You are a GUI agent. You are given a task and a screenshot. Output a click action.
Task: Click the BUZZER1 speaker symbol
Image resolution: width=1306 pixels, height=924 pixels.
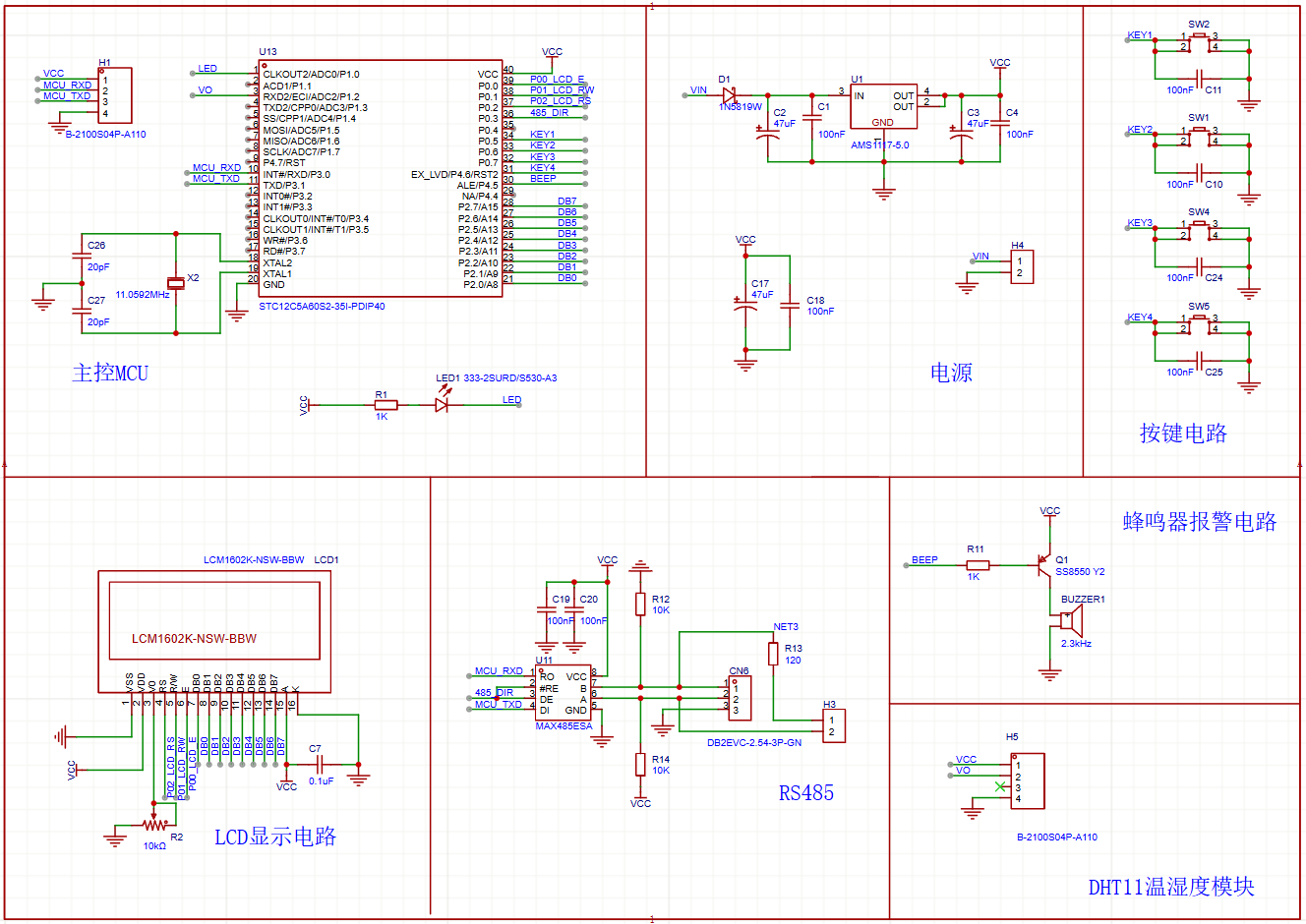(x=1071, y=621)
